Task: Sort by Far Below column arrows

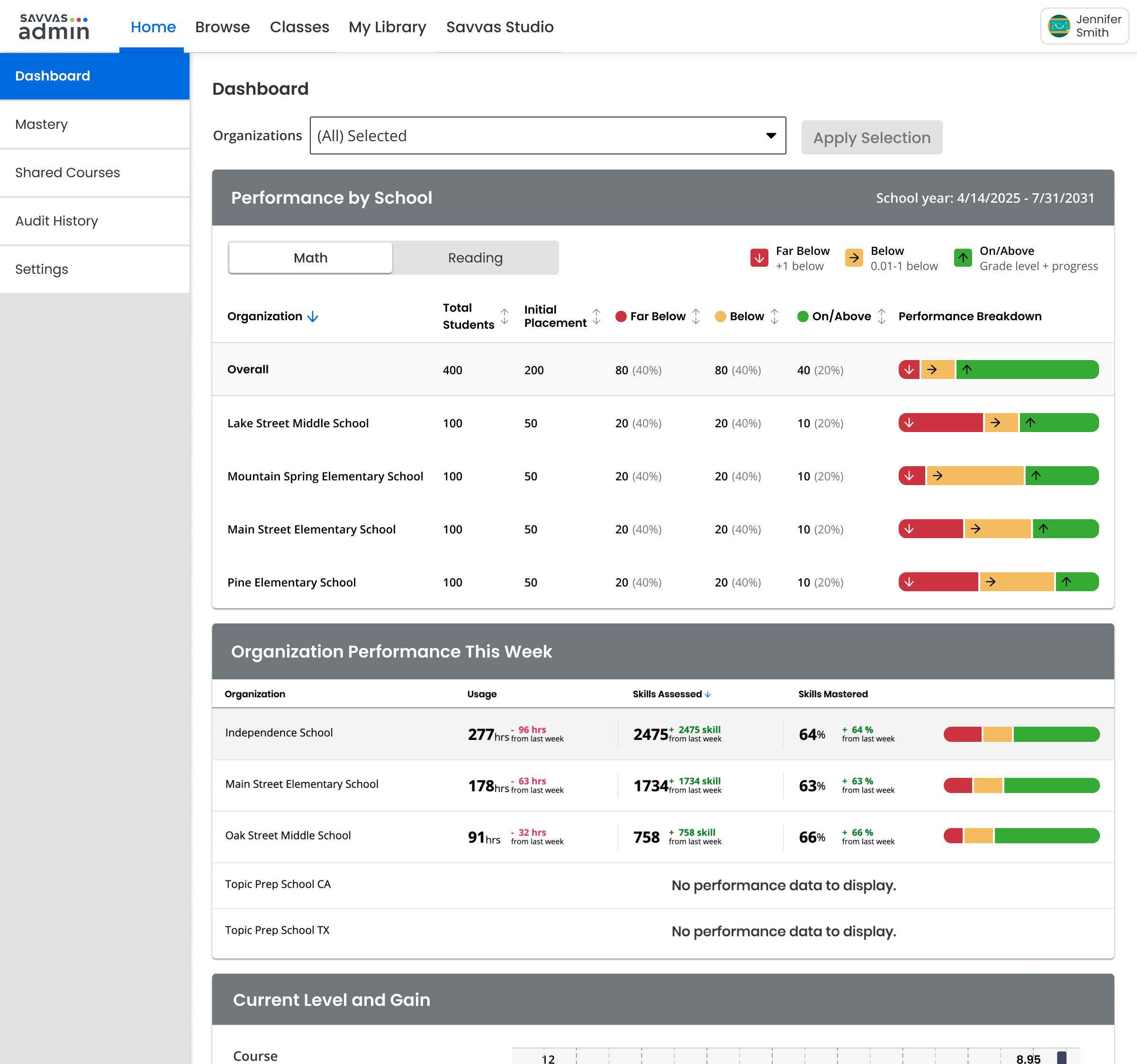Action: pyautogui.click(x=695, y=316)
